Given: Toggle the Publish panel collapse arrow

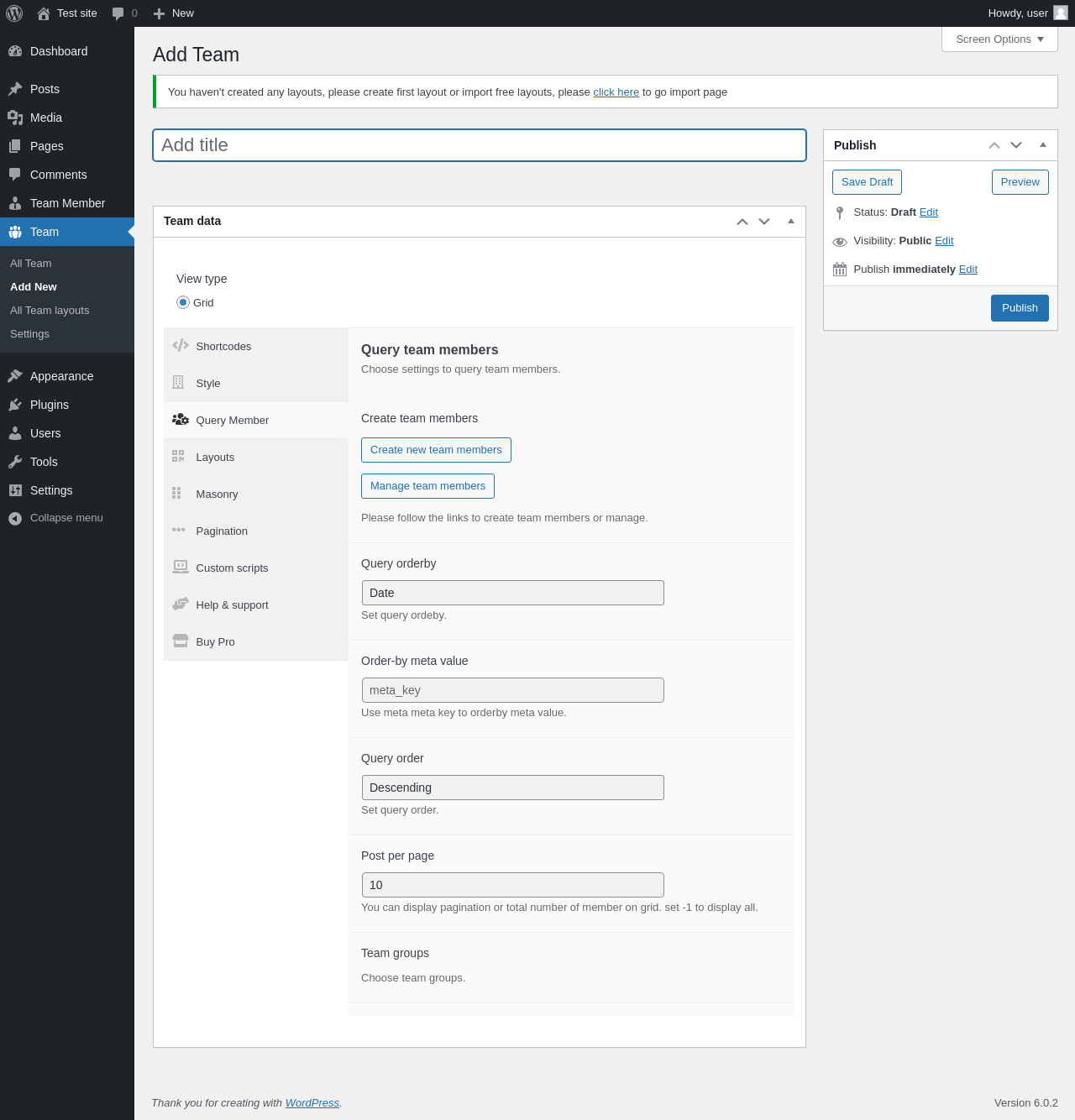Looking at the screenshot, I should pyautogui.click(x=1043, y=145).
